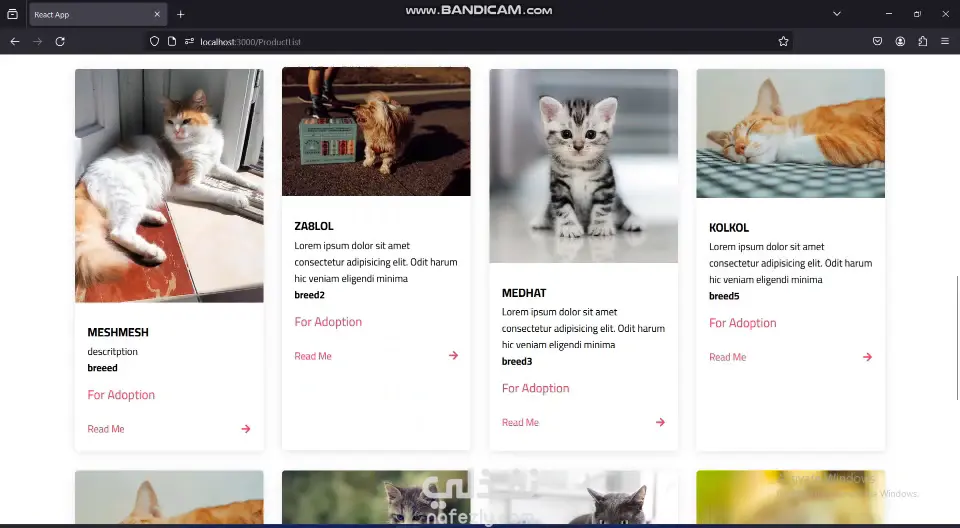Open the Pocket save icon
Viewport: 960px width, 528px height.
point(877,42)
